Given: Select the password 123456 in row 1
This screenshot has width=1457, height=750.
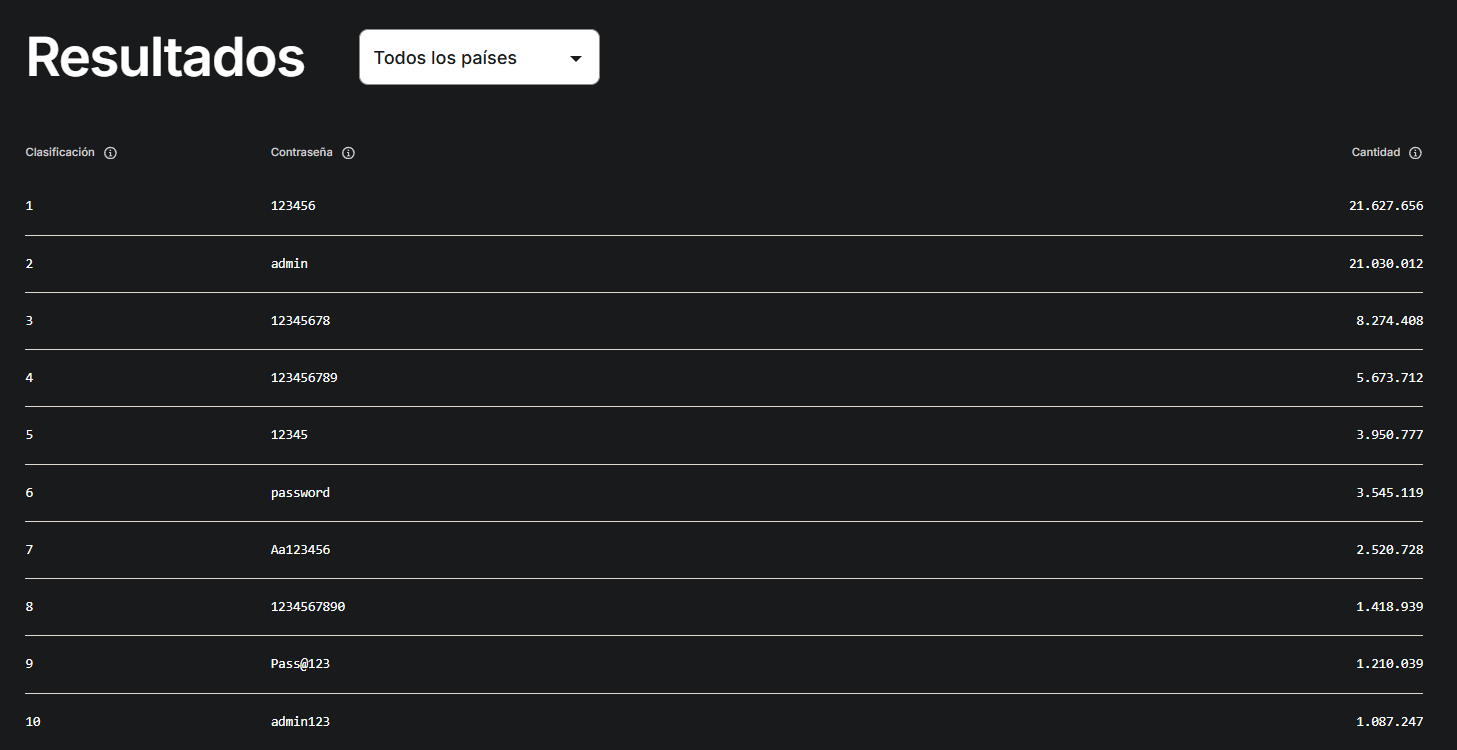Looking at the screenshot, I should 293,206.
